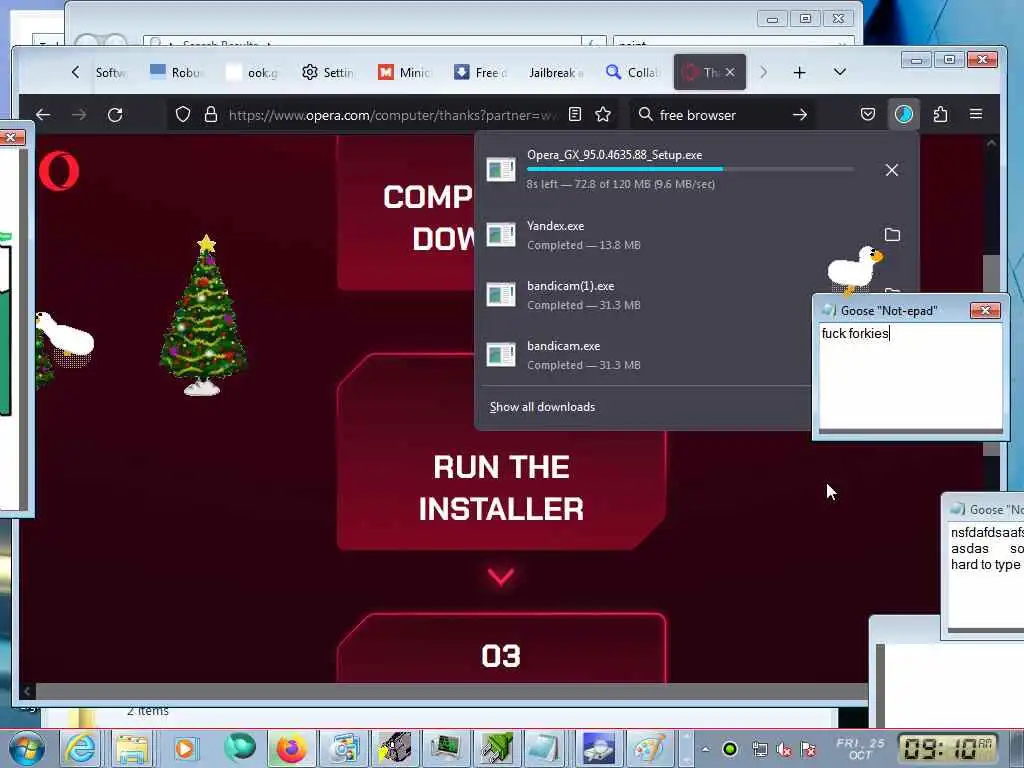The width and height of the screenshot is (1024, 768).
Task: Open the Paint palette taskbar icon
Action: [x=649, y=748]
